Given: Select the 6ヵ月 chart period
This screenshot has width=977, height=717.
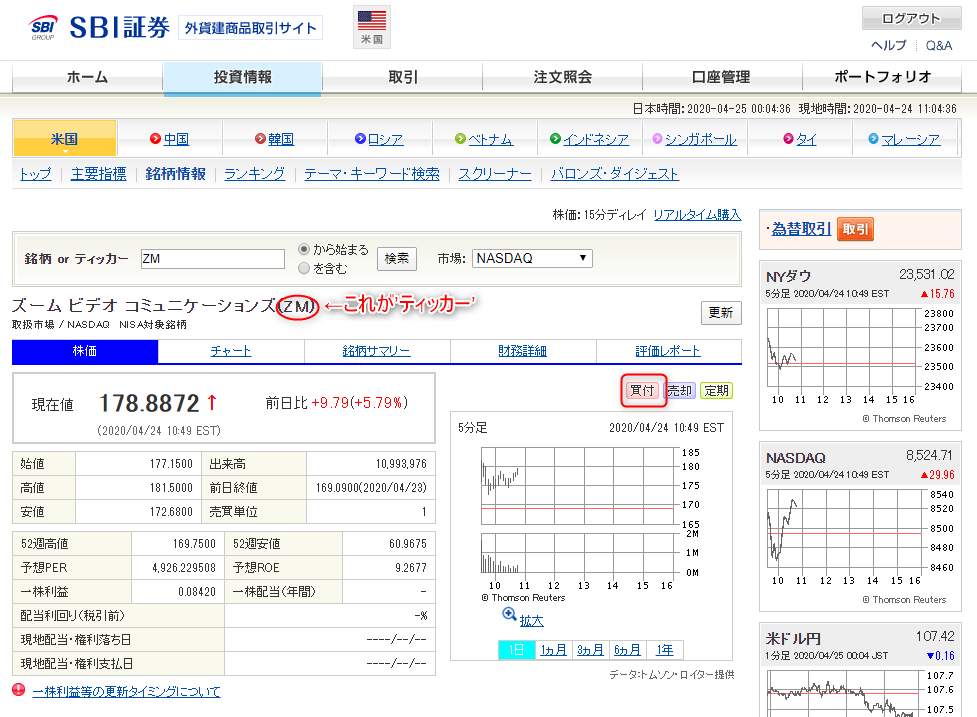Looking at the screenshot, I should (x=627, y=650).
